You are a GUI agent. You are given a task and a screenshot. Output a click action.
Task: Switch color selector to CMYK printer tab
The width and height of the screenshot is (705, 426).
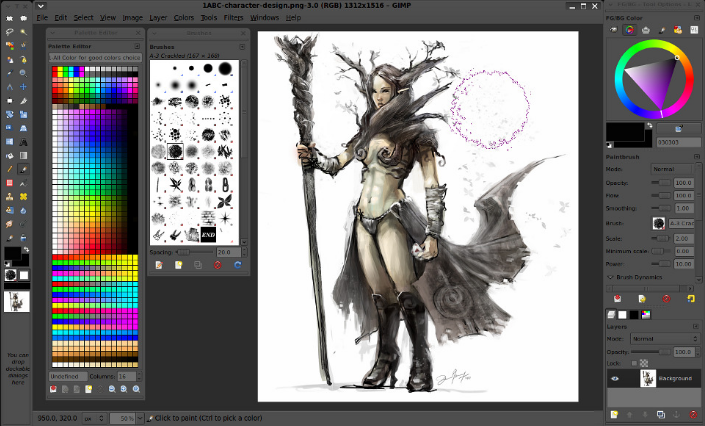pyautogui.click(x=646, y=30)
